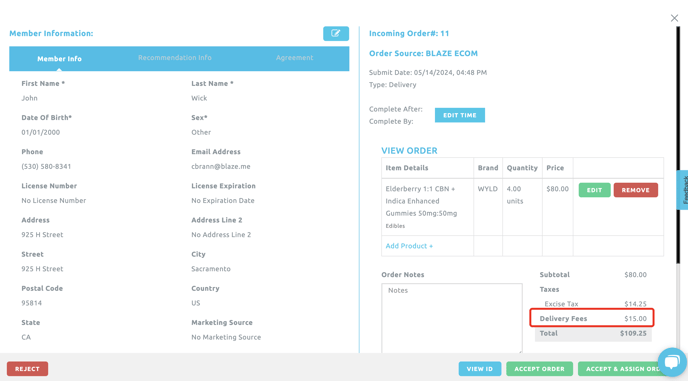Click the Subtotal $80.00 amount

pos(635,275)
